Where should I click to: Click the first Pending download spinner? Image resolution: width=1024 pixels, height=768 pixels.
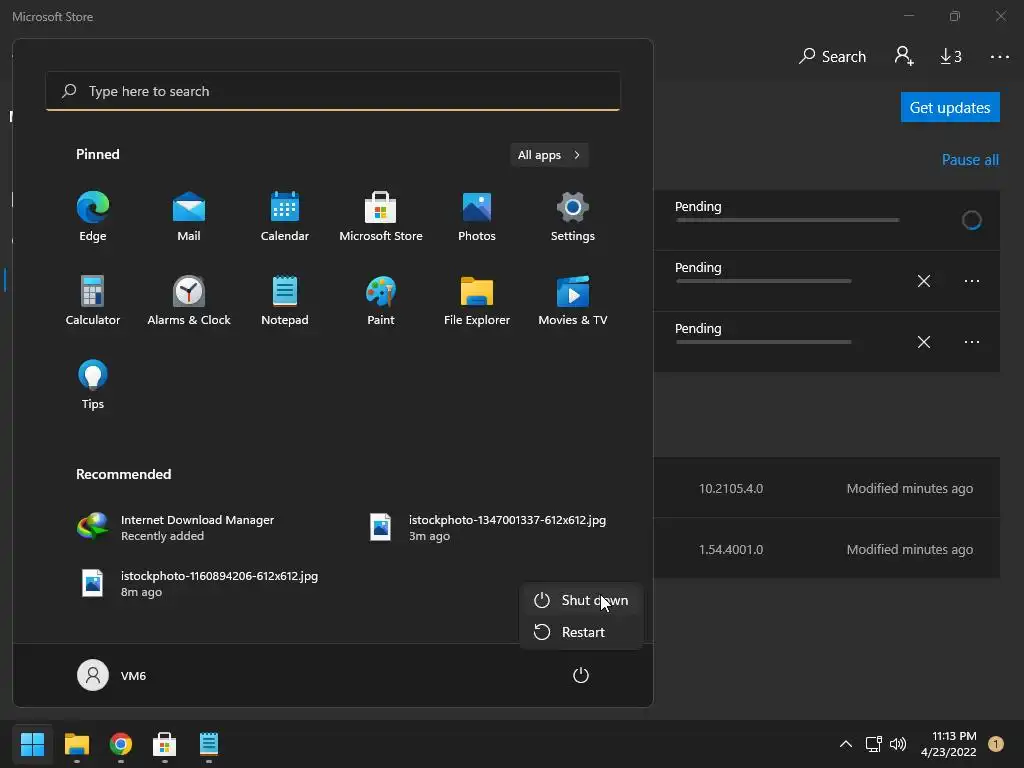pos(972,220)
